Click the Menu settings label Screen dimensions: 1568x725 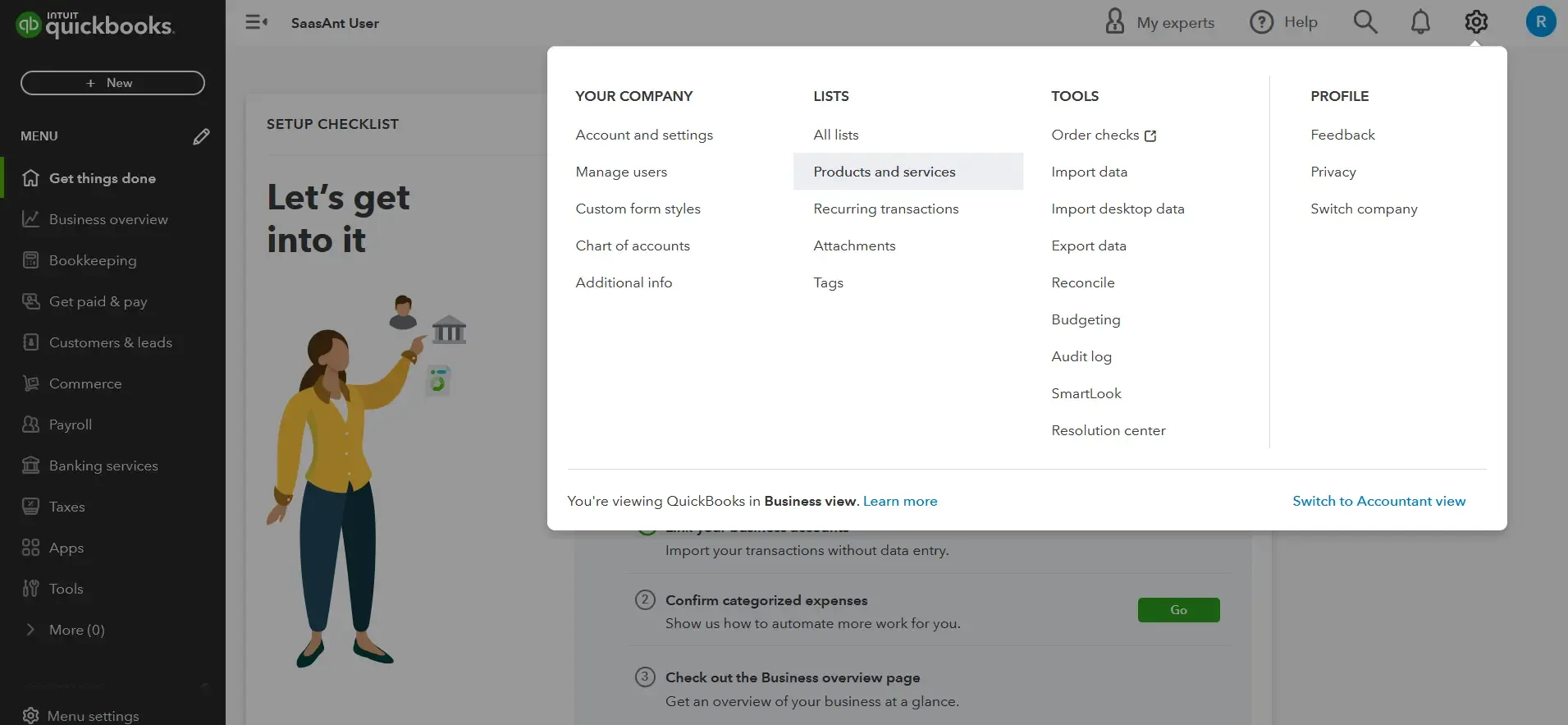point(93,716)
